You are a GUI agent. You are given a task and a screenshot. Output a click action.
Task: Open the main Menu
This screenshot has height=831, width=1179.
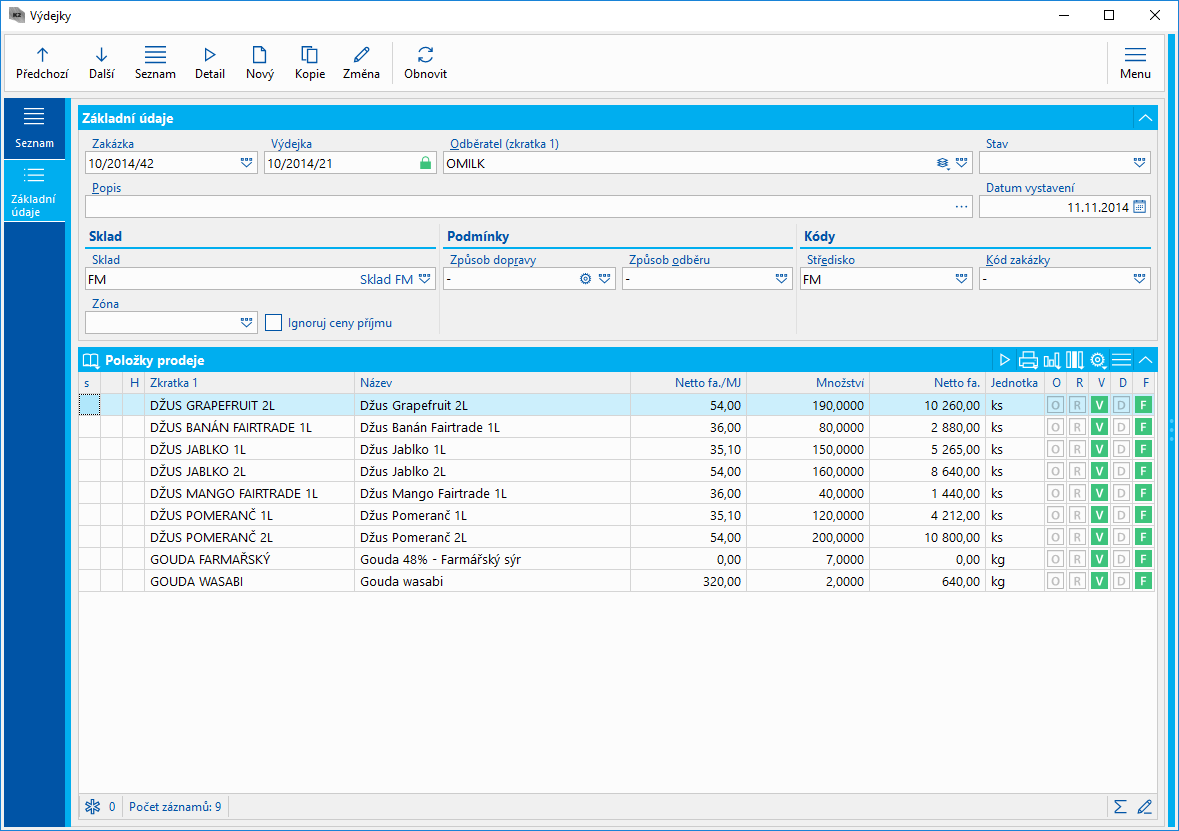[1135, 62]
